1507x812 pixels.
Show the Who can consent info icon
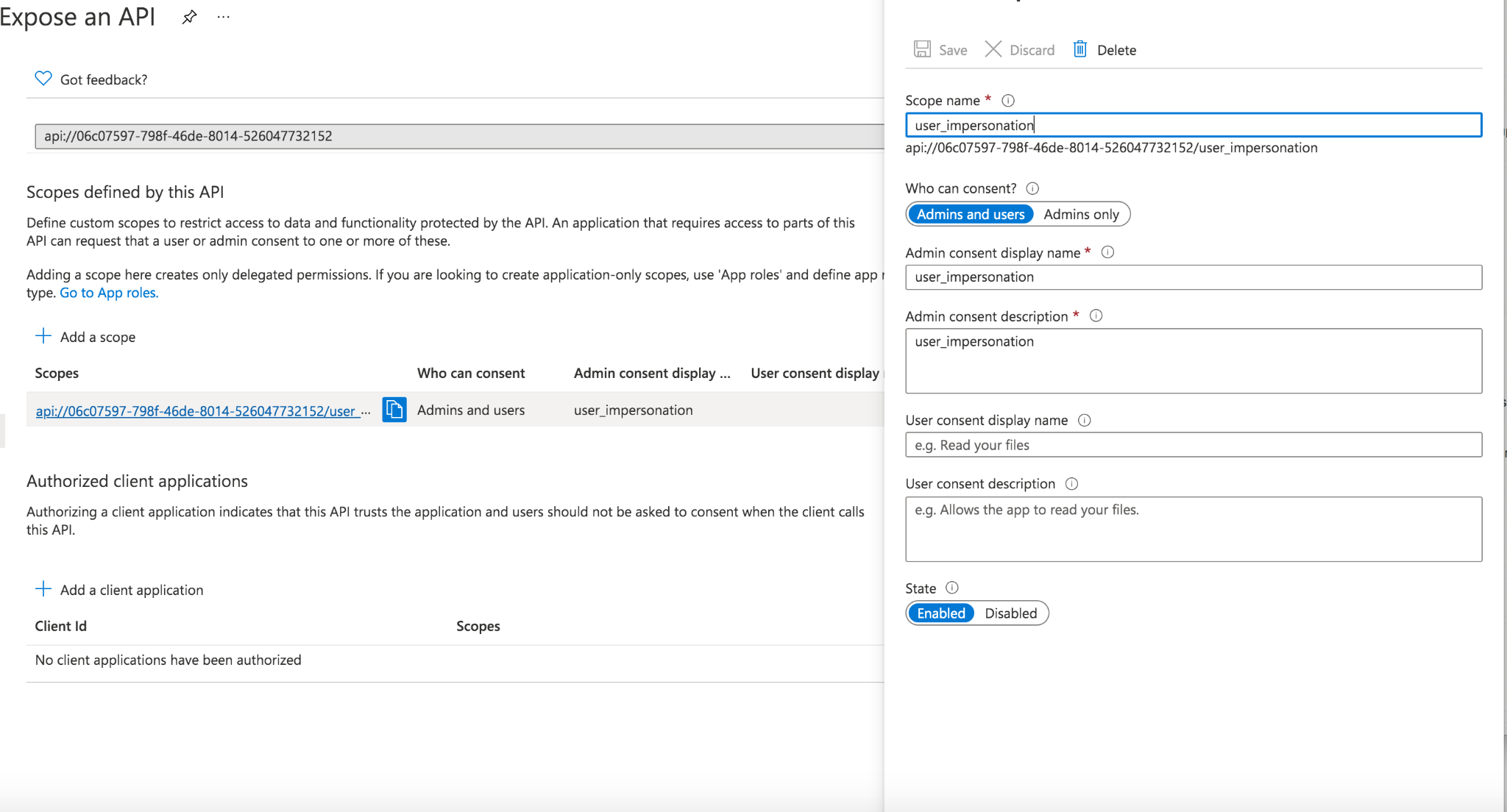(1032, 188)
